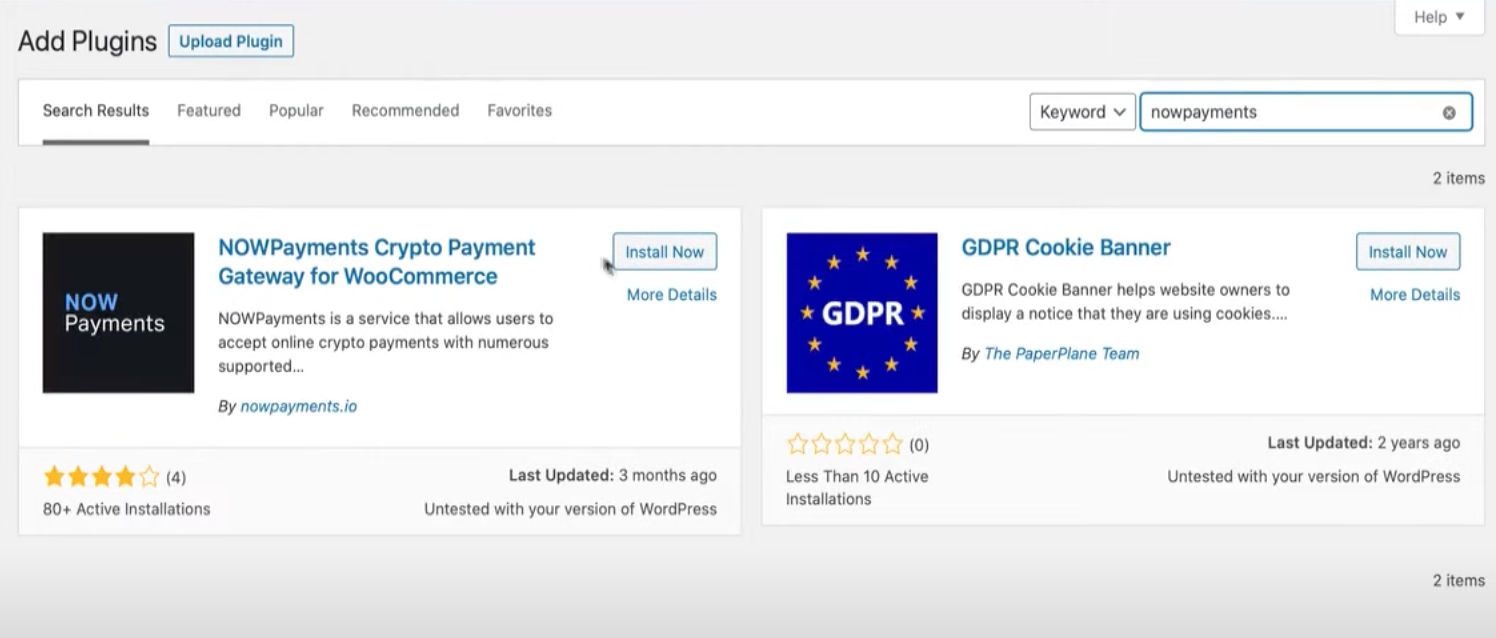The image size is (1496, 638).
Task: Visit the nowpayments.io author link
Action: coord(299,407)
